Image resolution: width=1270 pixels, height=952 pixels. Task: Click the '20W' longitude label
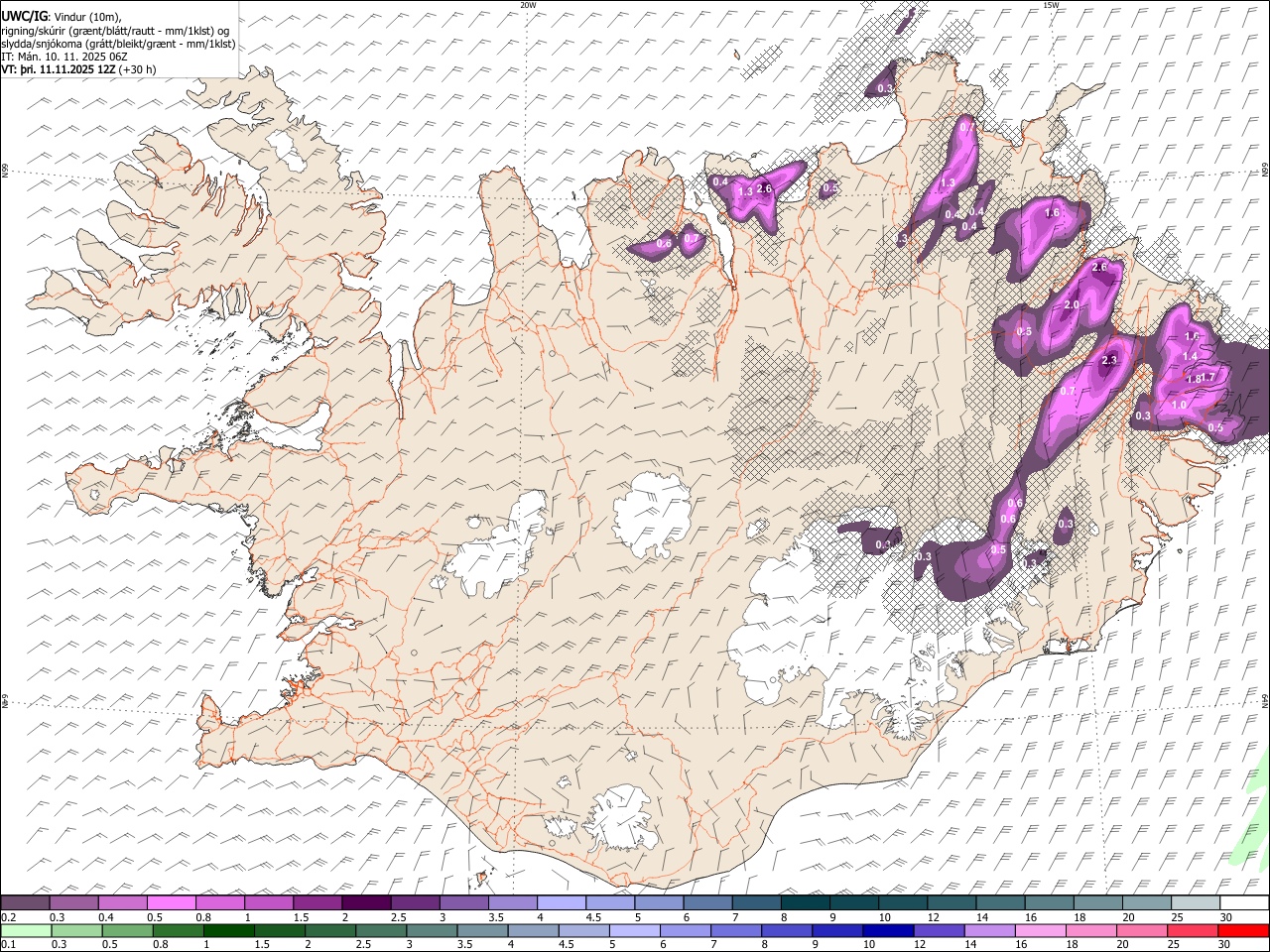[x=527, y=5]
